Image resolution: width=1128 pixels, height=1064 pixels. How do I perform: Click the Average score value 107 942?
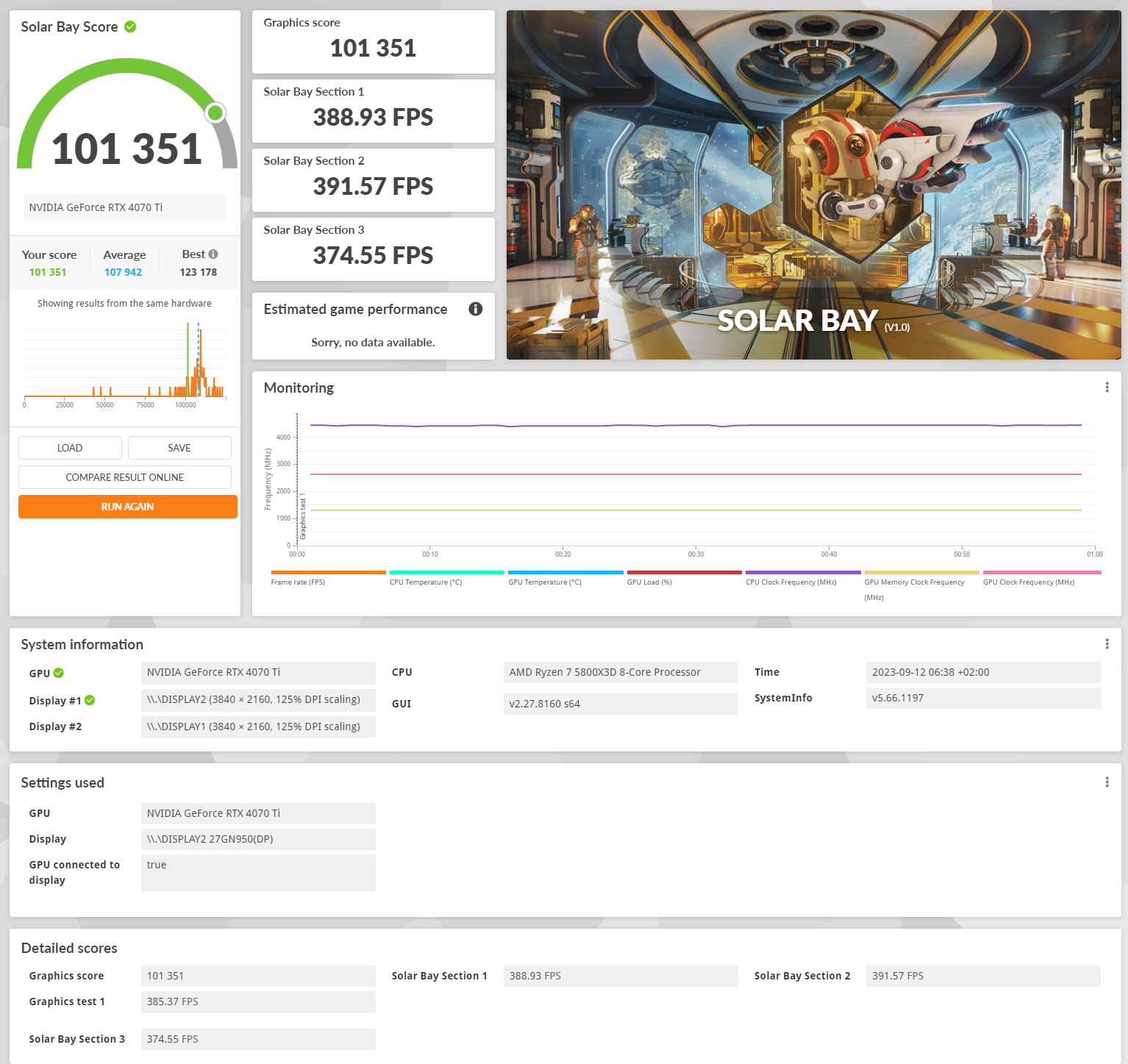point(123,272)
